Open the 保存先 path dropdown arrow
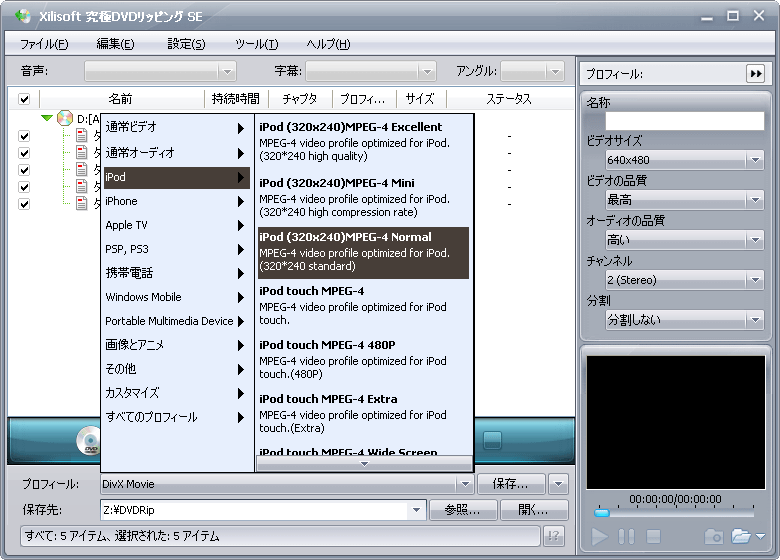Screen dimensions: 780x560 pos(416,510)
